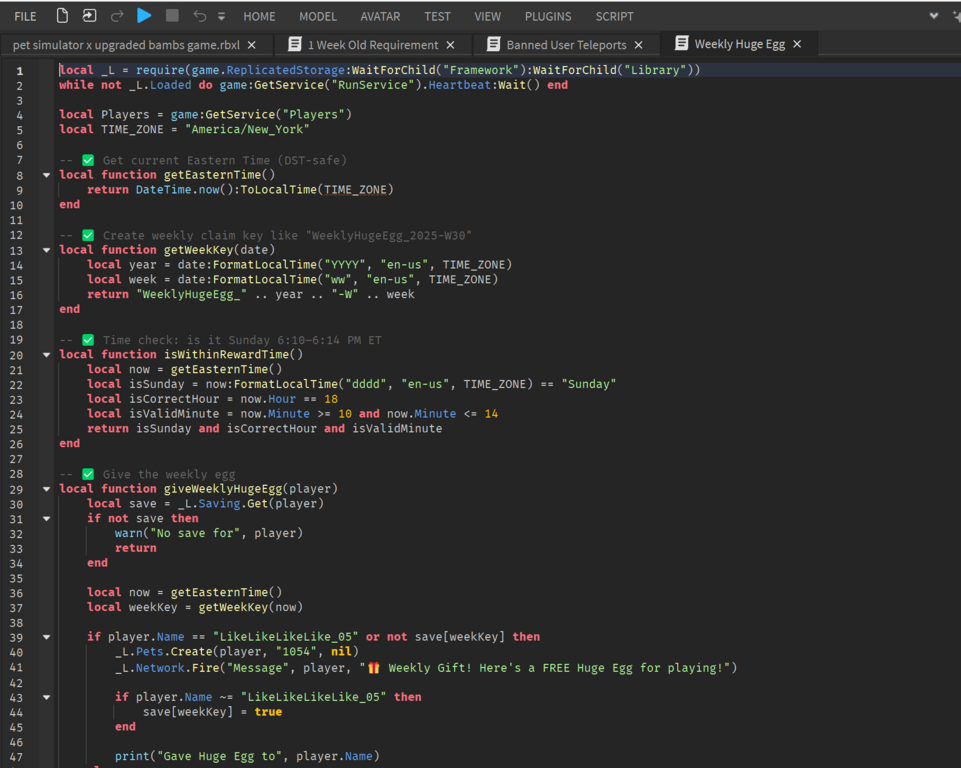Select the SCRIPT ribbon tab
The image size is (961, 768).
614,16
